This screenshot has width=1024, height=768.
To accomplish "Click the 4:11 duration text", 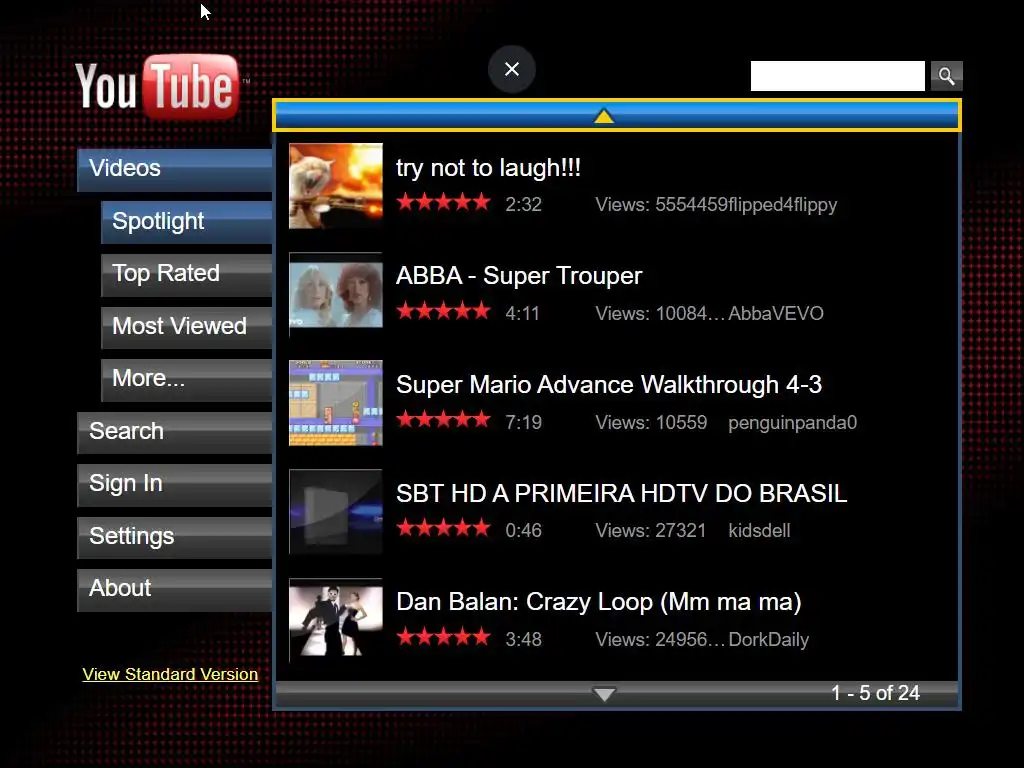I will (x=522, y=313).
